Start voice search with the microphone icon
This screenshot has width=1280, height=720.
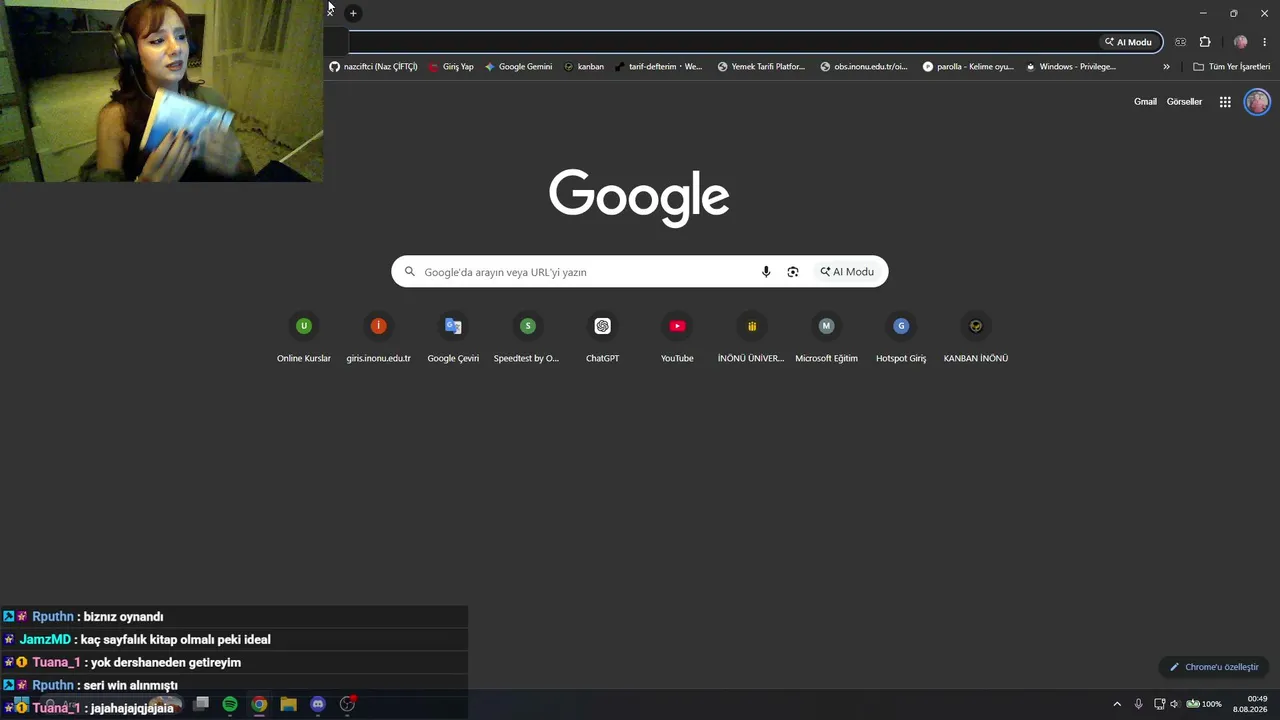click(x=766, y=272)
